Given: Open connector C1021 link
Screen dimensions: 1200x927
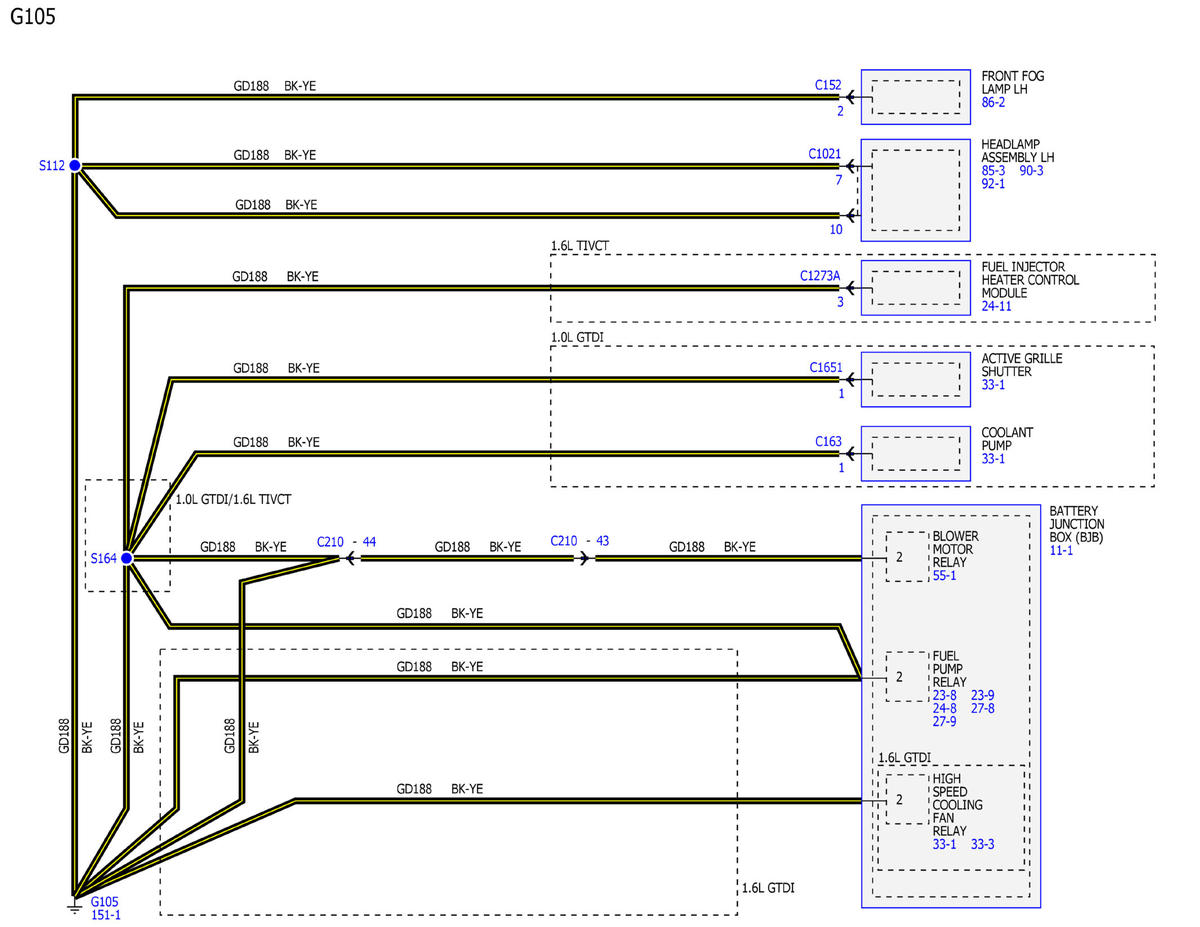Looking at the screenshot, I should click(x=825, y=155).
